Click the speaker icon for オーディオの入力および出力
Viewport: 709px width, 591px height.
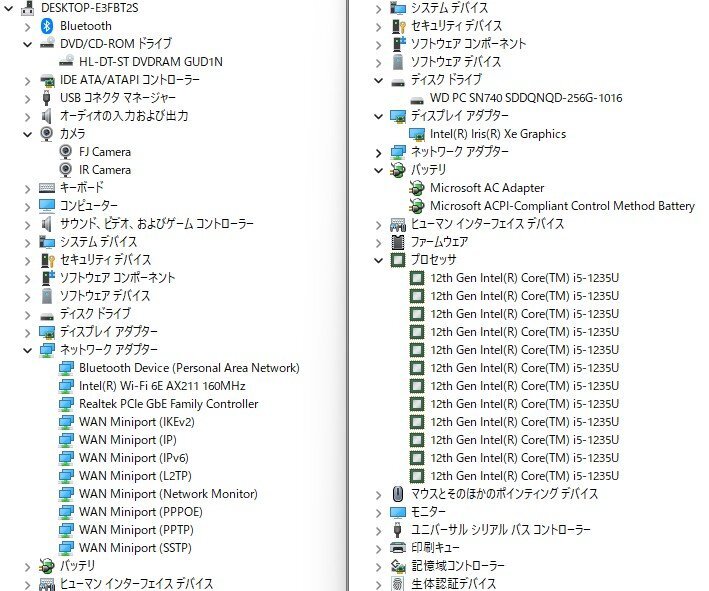pos(46,116)
